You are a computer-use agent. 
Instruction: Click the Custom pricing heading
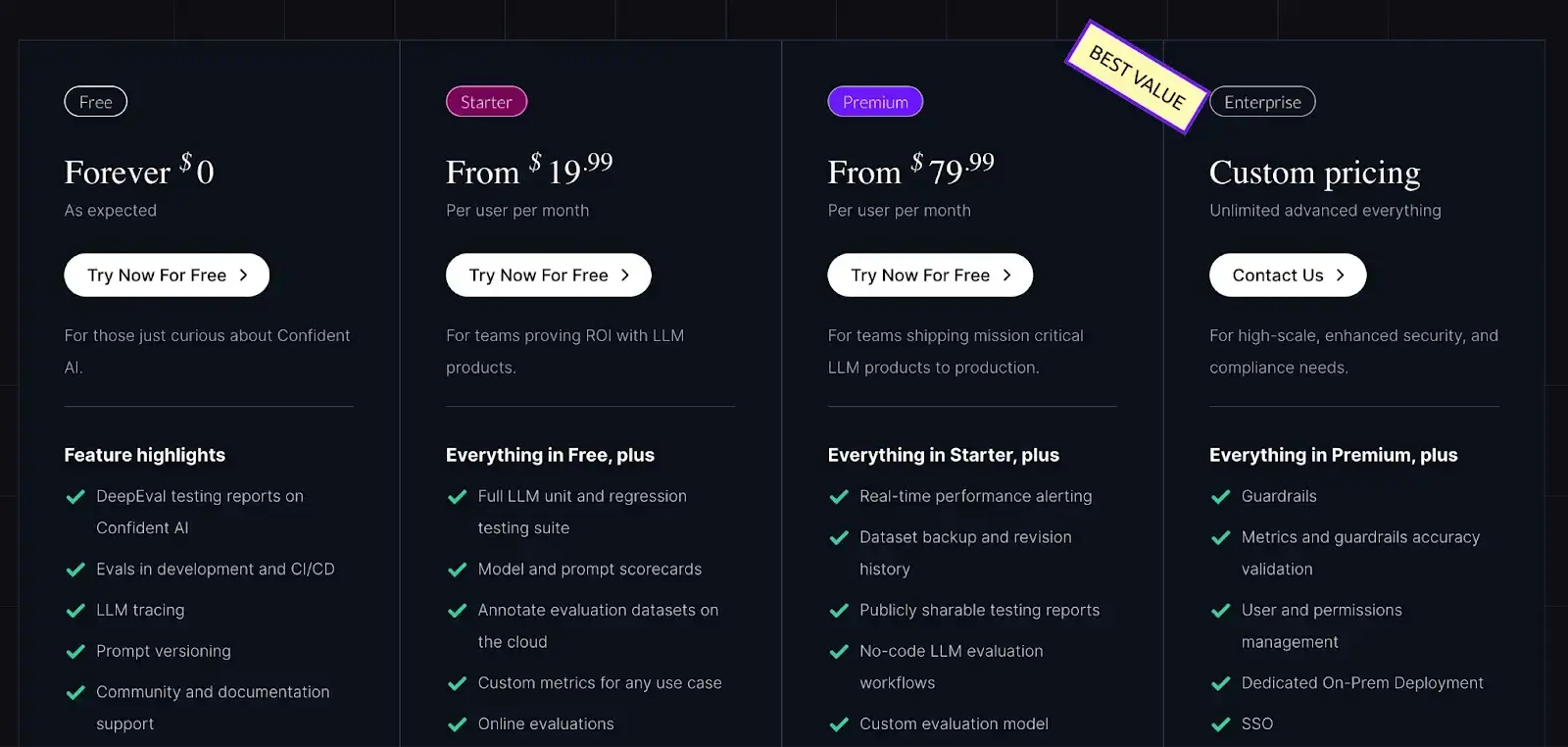tap(1314, 173)
